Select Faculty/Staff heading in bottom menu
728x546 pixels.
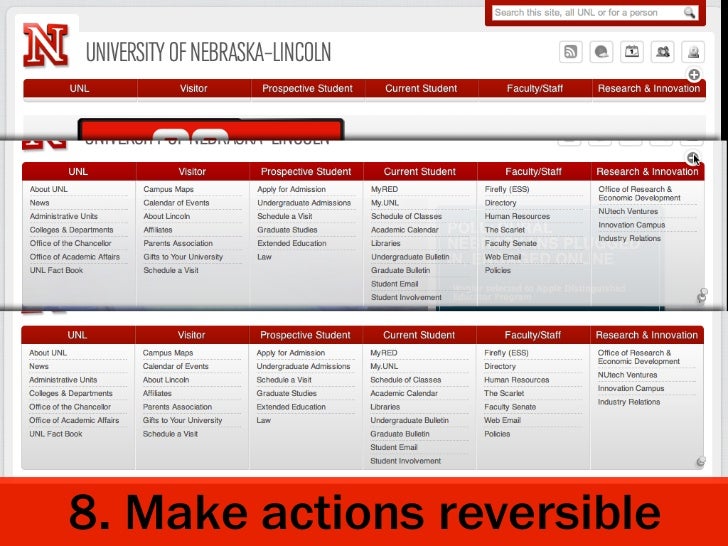pos(533,335)
